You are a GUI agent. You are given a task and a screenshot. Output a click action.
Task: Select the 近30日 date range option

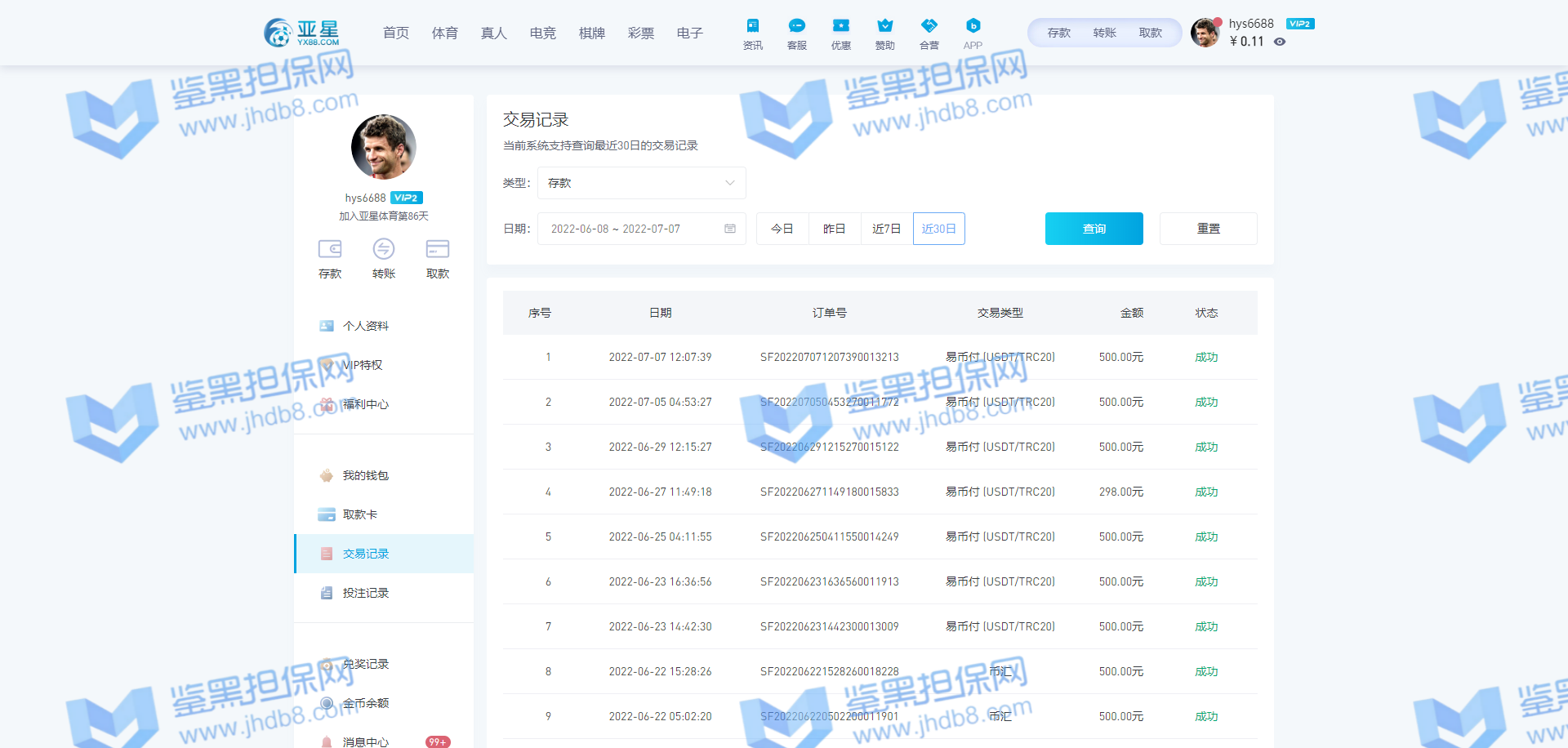click(x=938, y=229)
